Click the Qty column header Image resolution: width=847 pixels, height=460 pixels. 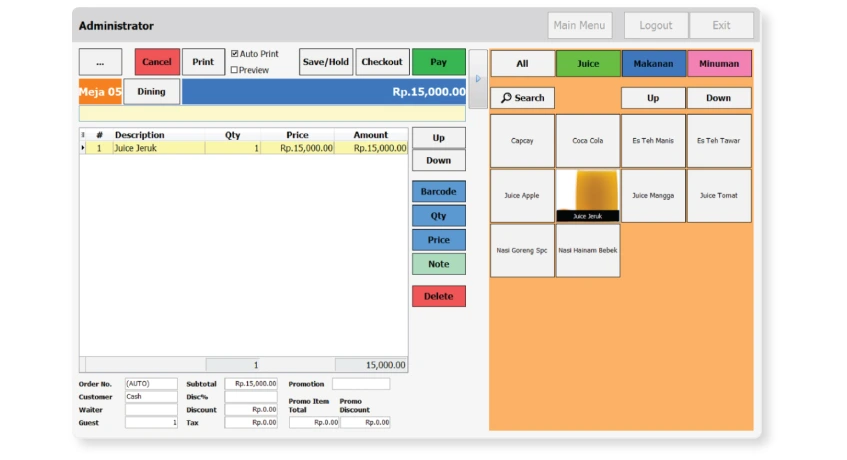pos(232,135)
